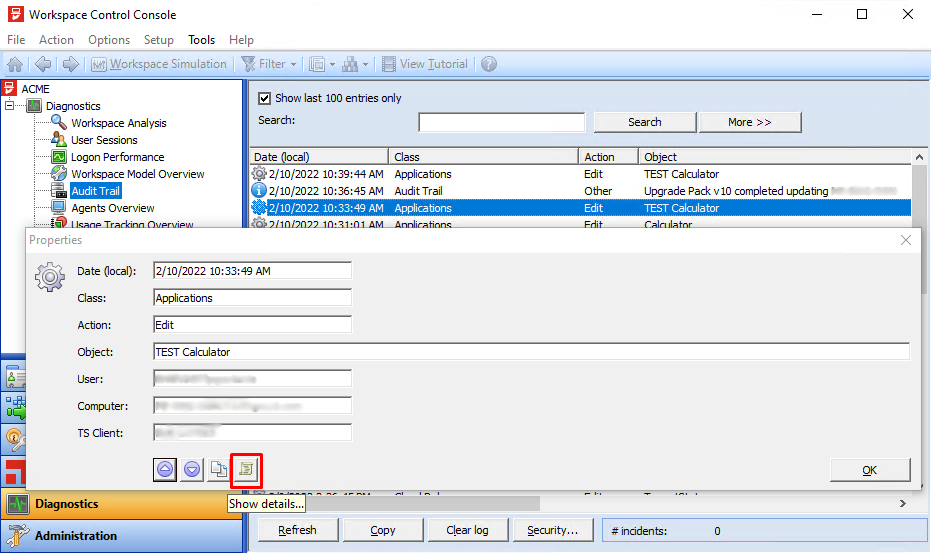Image resolution: width=931 pixels, height=553 pixels.
Task: Toggle 'Show last 100 entries only' checkbox
Action: 265,98
